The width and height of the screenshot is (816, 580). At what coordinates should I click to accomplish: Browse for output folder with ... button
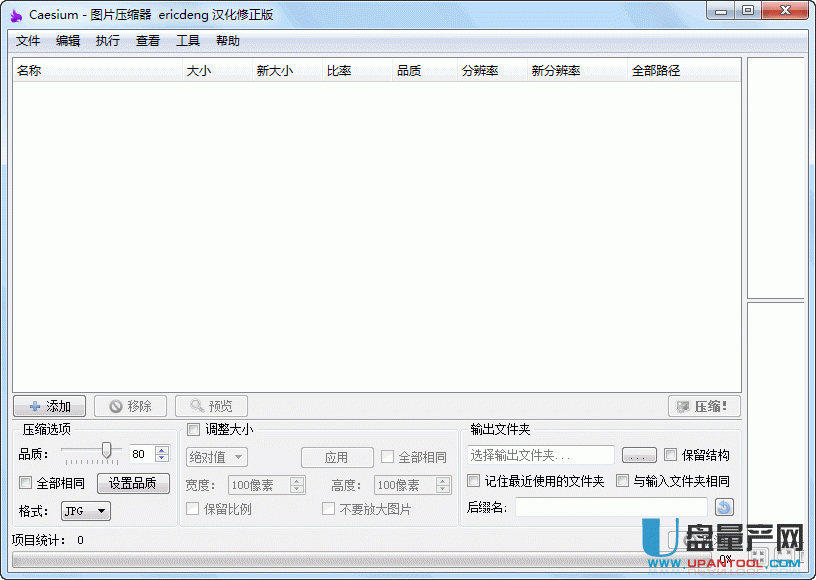pyautogui.click(x=639, y=456)
